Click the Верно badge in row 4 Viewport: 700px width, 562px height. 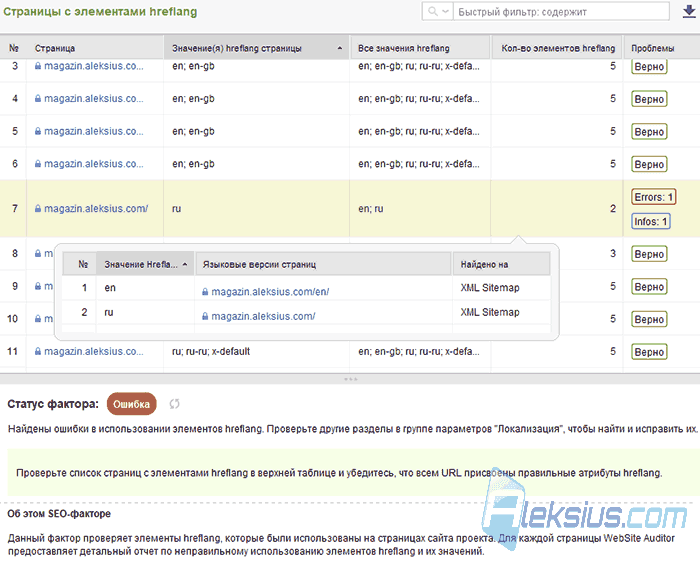point(649,99)
